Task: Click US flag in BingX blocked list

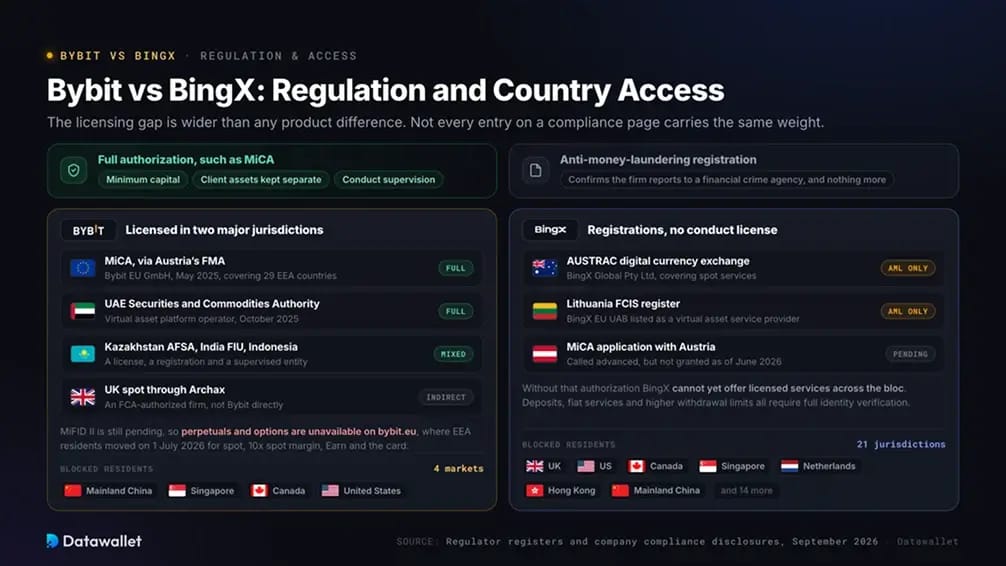Action: coord(586,466)
